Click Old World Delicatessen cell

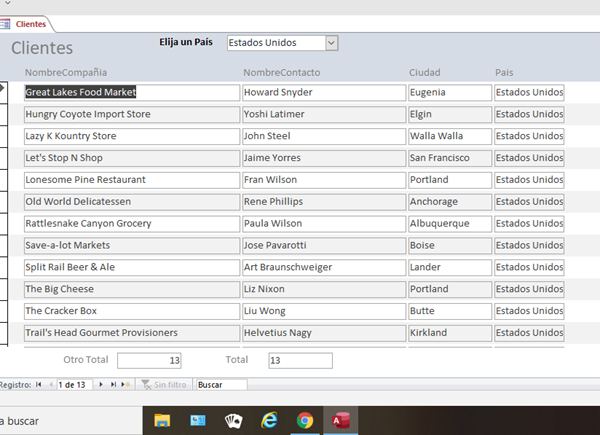click(132, 202)
